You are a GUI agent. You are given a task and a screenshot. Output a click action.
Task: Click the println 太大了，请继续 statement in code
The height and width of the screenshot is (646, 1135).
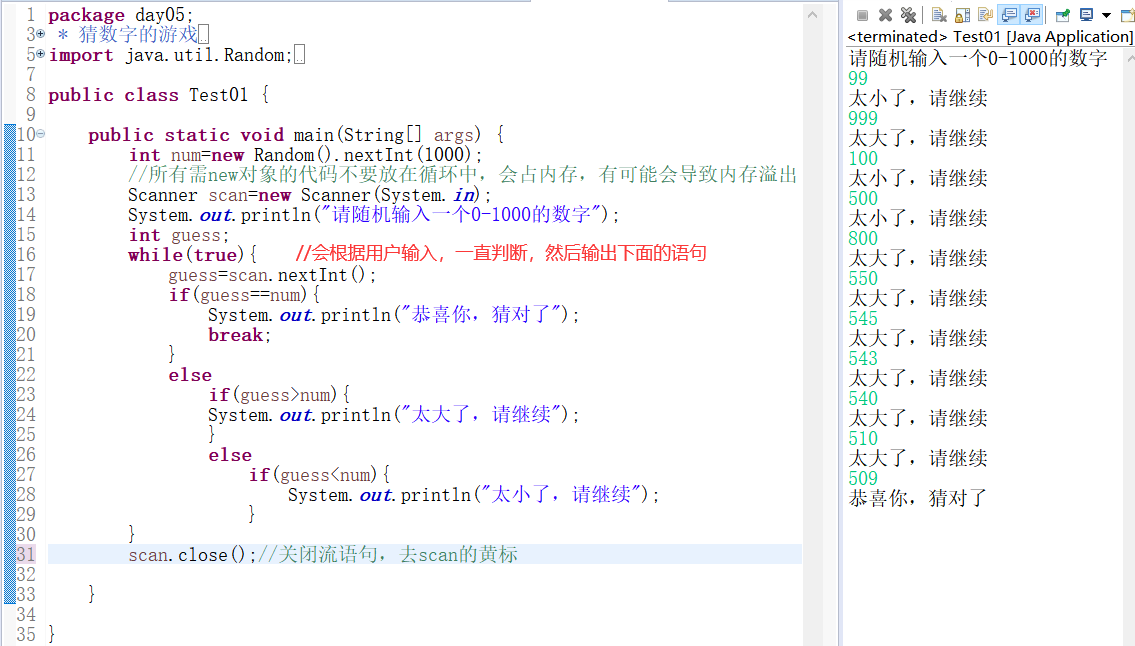394,415
